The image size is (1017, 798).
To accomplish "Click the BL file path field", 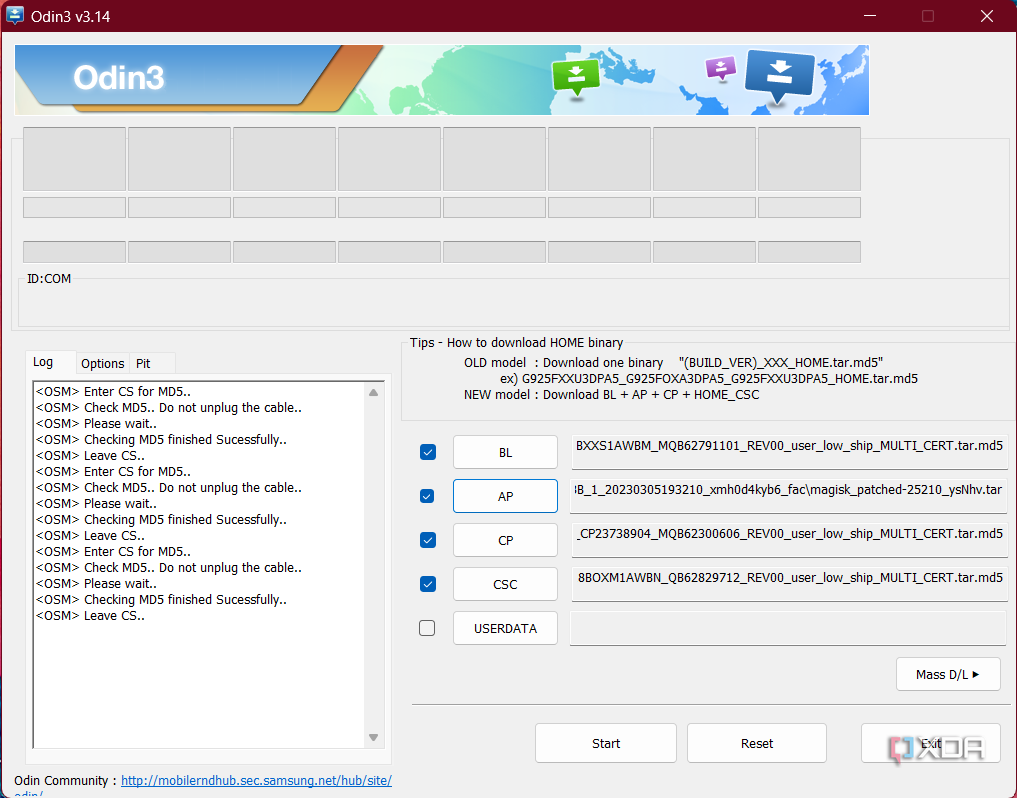I will 789,452.
